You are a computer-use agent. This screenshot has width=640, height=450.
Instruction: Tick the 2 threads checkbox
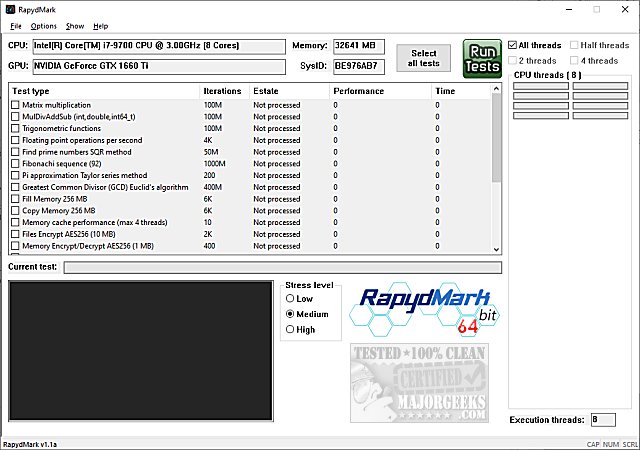click(513, 60)
